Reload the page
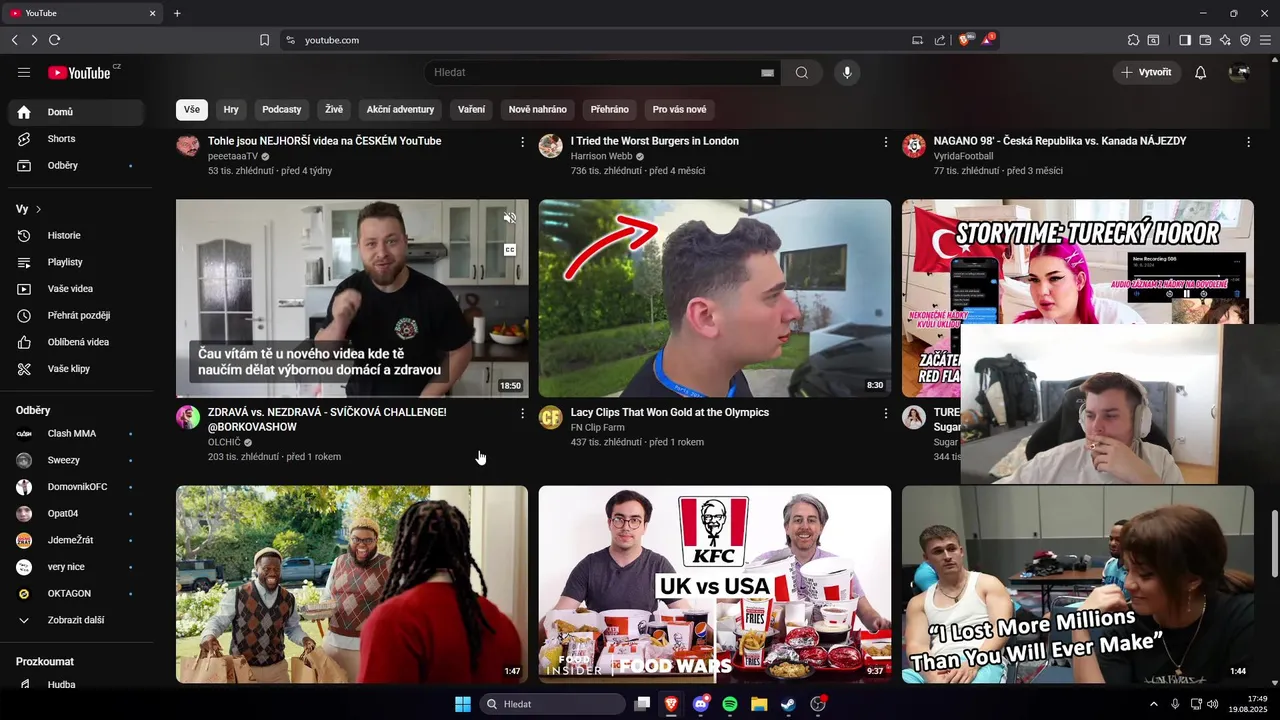The image size is (1280, 720). click(x=54, y=40)
